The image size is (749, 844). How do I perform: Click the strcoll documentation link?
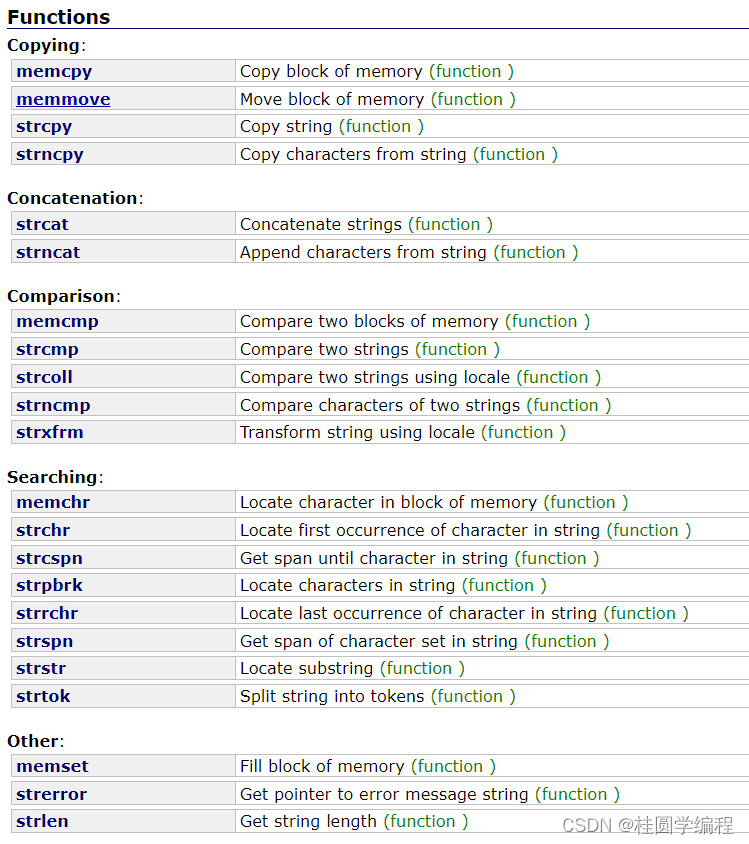[x=44, y=377]
